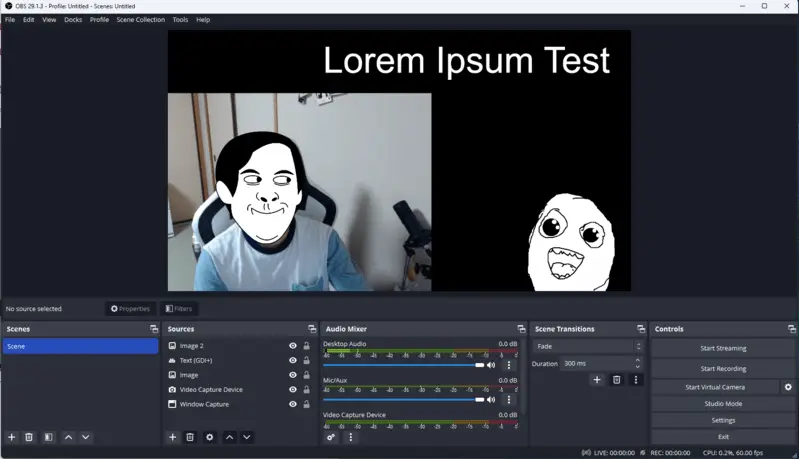Open the Profile menu
This screenshot has height=459, width=799.
coord(99,20)
